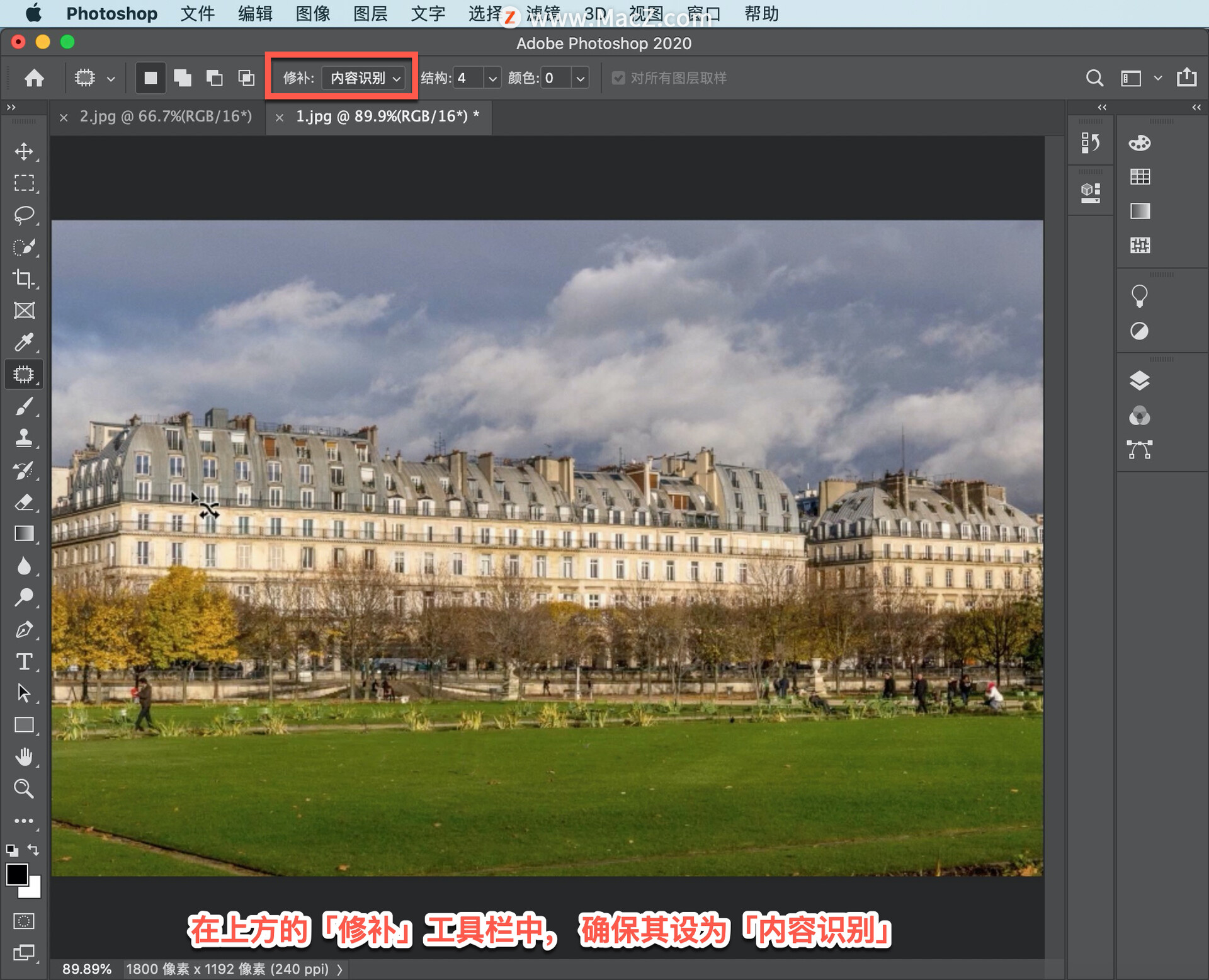Choose New Selection mode button

coord(150,78)
